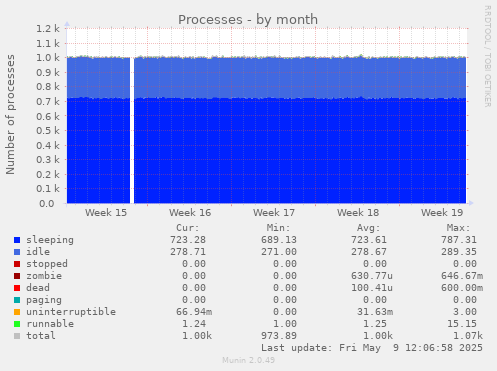
Task: Click the white gap in the Week 15 data
Action: pos(132,131)
